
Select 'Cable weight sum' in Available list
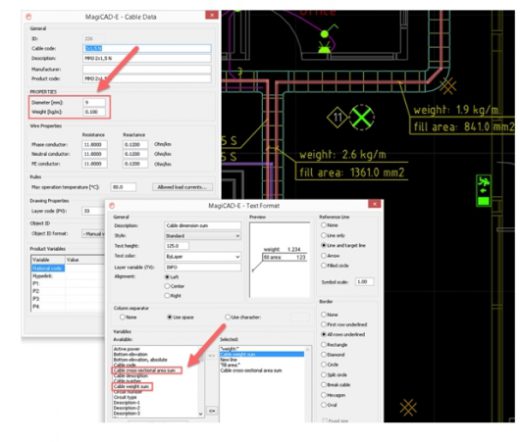pos(131,386)
